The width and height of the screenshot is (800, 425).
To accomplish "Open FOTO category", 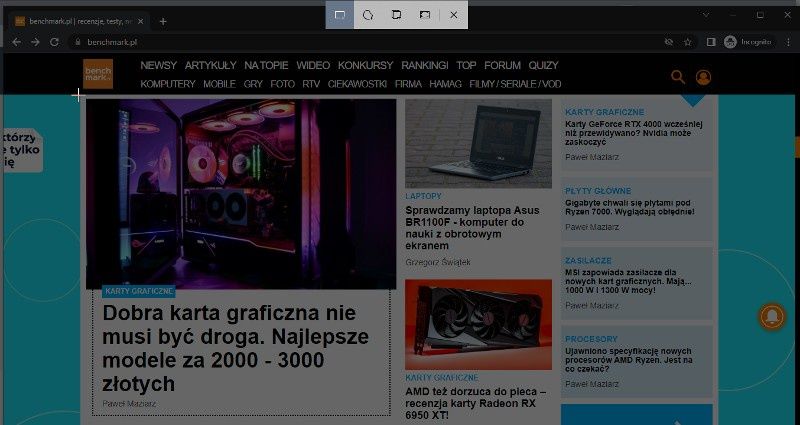I will [x=283, y=84].
